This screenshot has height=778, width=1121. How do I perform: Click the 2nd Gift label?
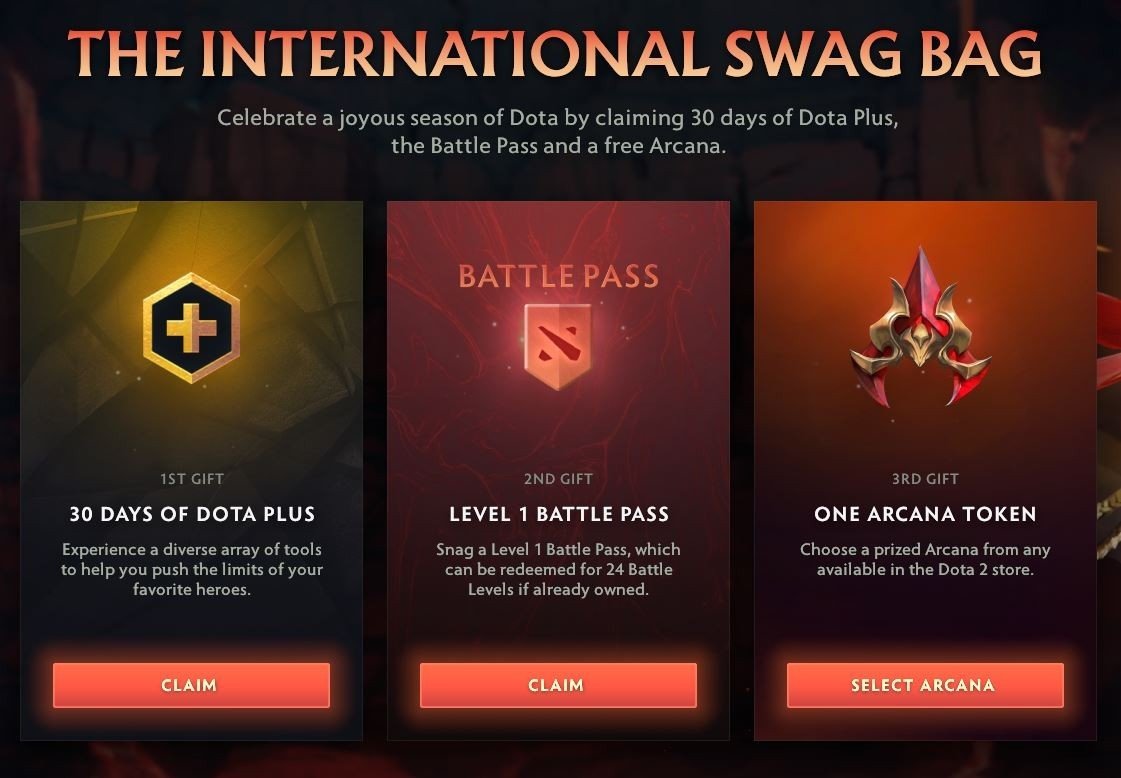[x=558, y=479]
